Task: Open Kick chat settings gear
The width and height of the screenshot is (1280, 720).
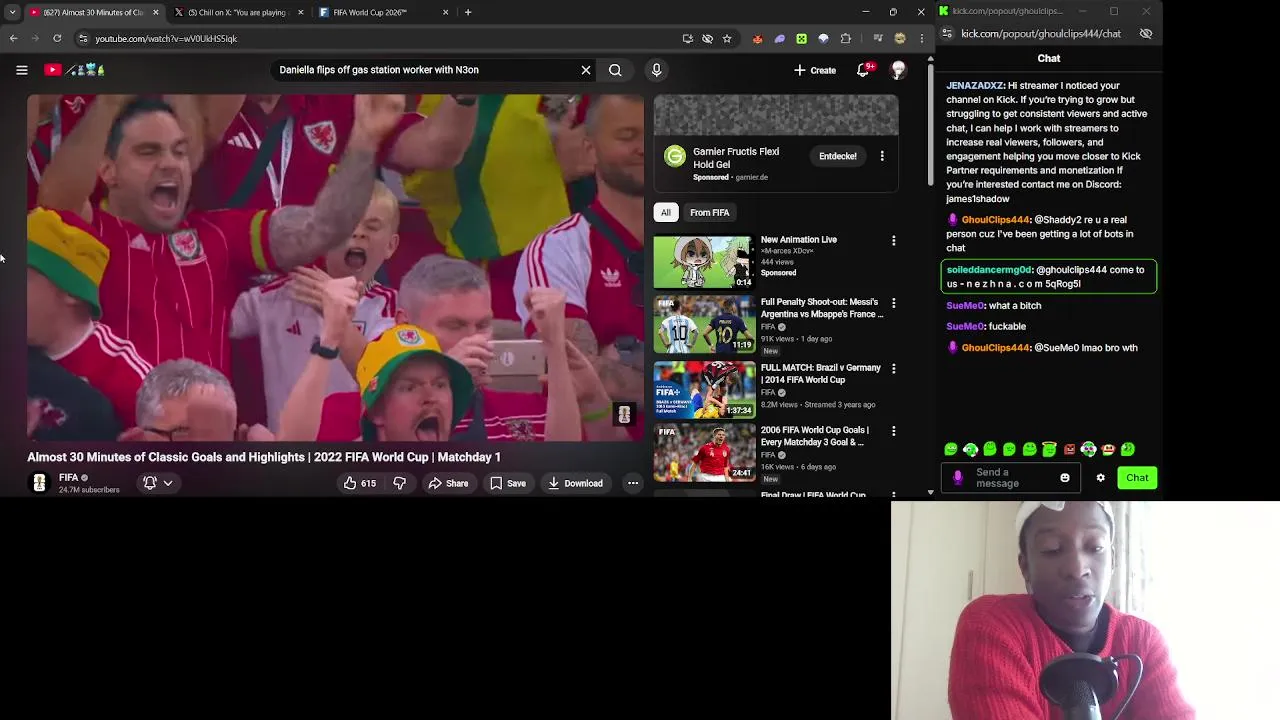Action: 1101,478
